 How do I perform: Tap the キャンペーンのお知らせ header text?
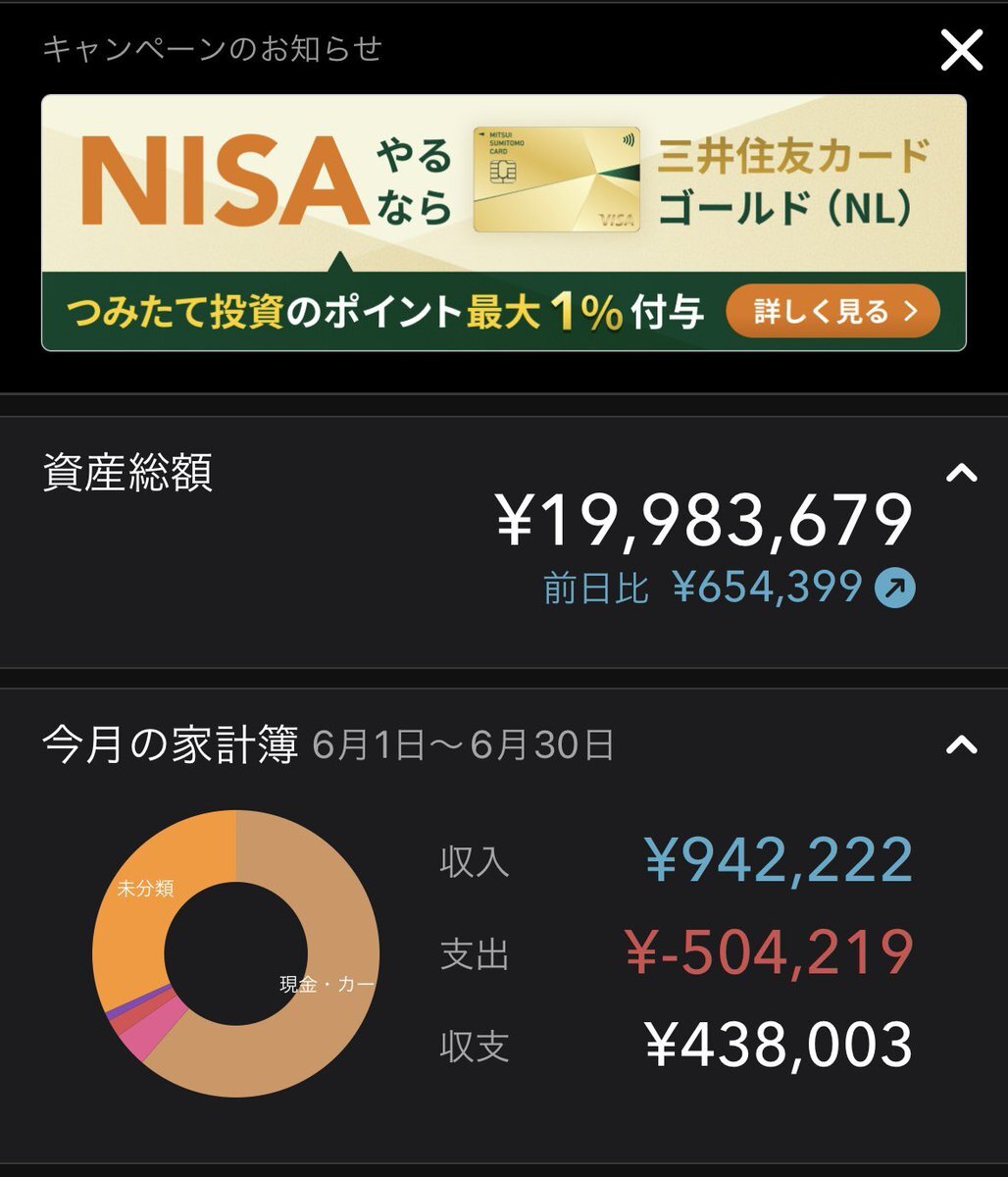coord(212,49)
